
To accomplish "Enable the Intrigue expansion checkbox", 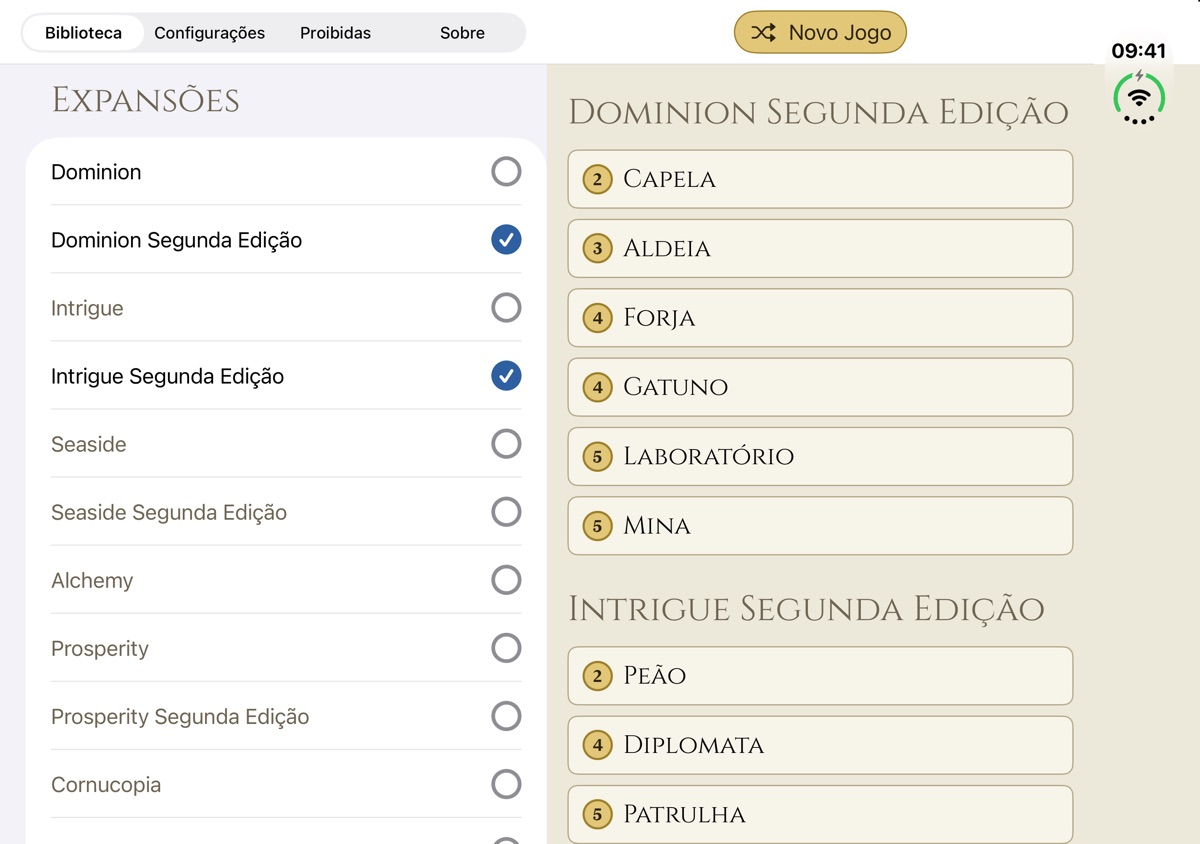I will (x=506, y=308).
